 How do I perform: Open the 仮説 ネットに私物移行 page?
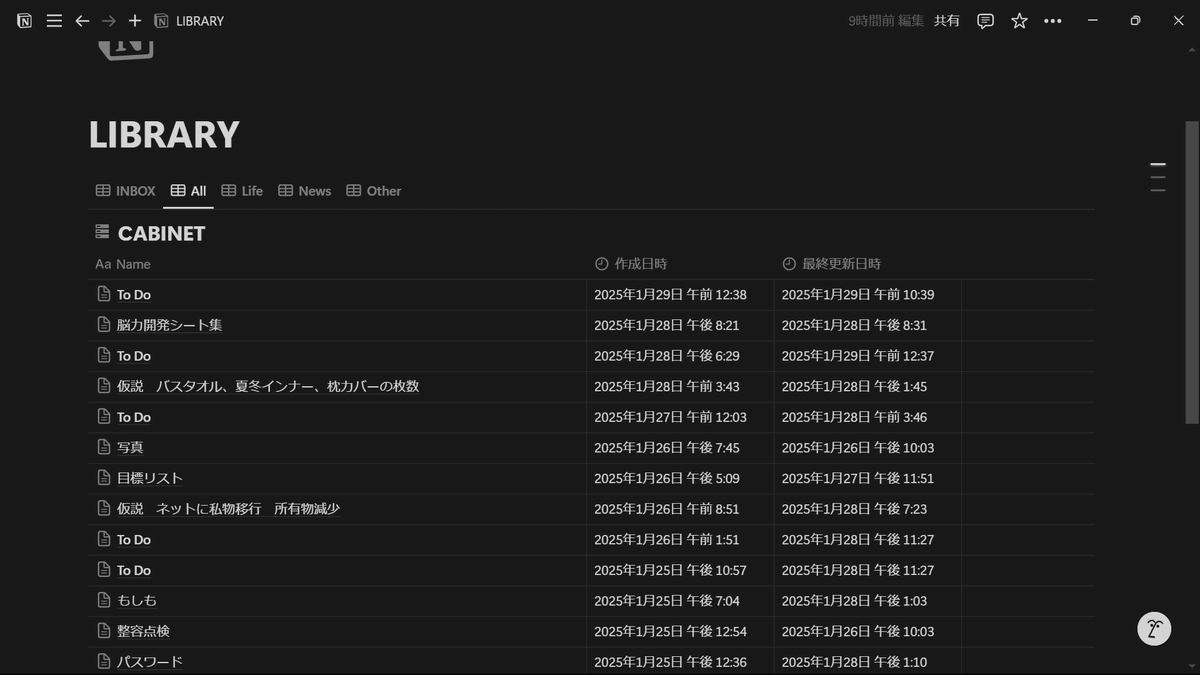click(228, 509)
